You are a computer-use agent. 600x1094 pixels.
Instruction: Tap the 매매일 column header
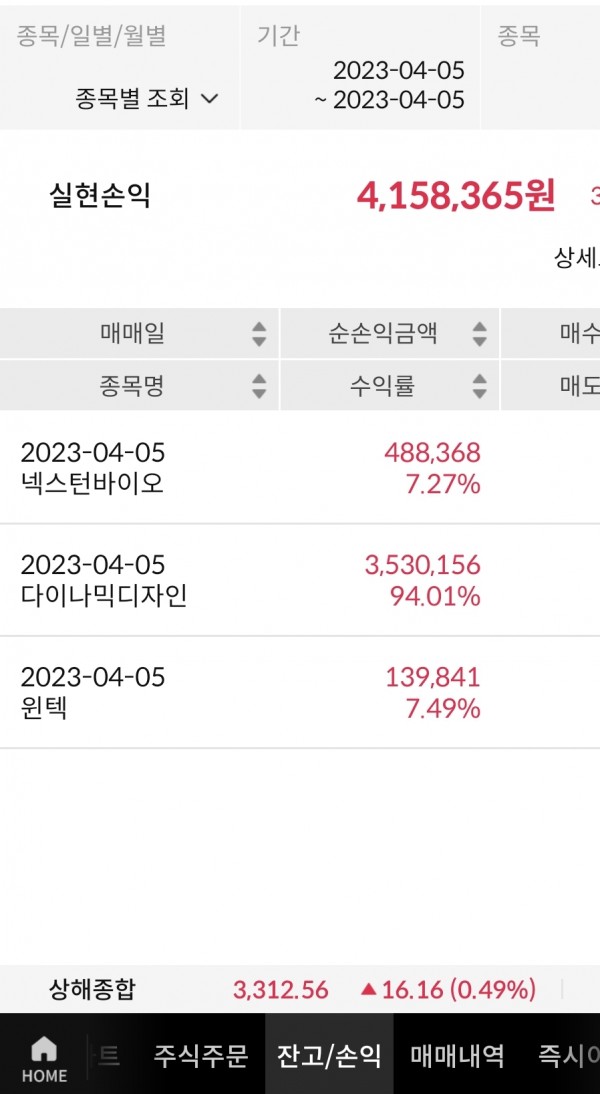(x=132, y=334)
